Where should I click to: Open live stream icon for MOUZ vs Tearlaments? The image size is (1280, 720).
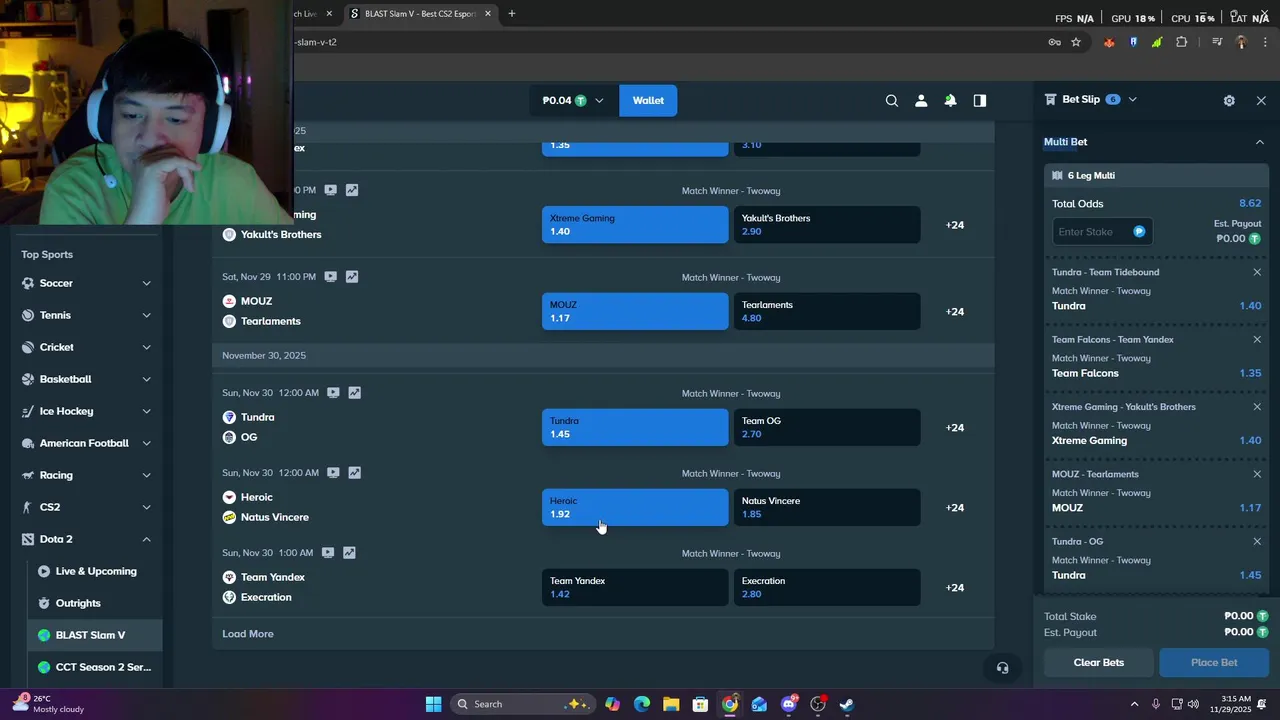(x=330, y=277)
